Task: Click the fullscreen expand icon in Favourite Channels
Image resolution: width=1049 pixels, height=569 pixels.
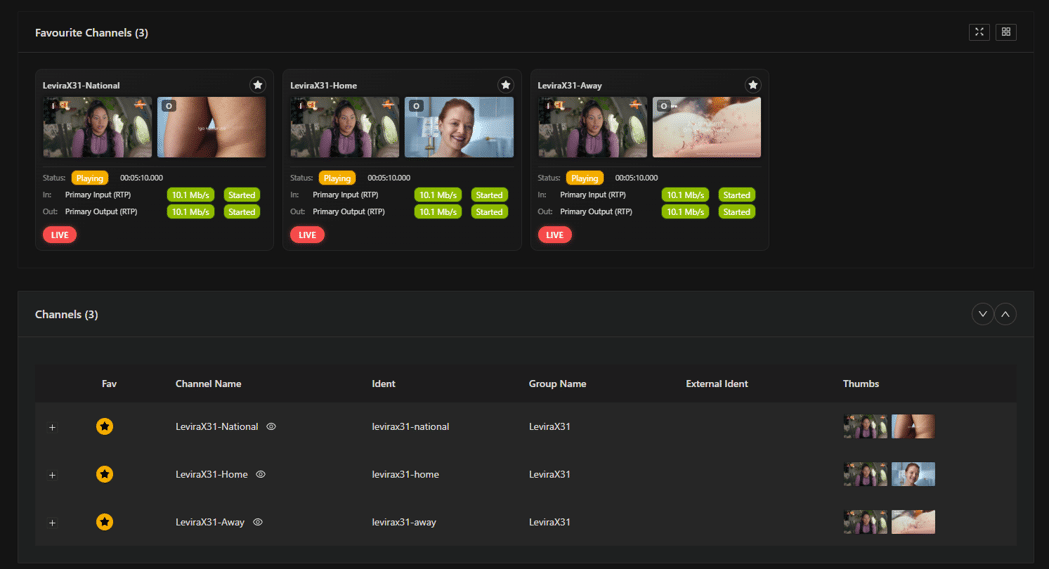Action: tap(979, 32)
